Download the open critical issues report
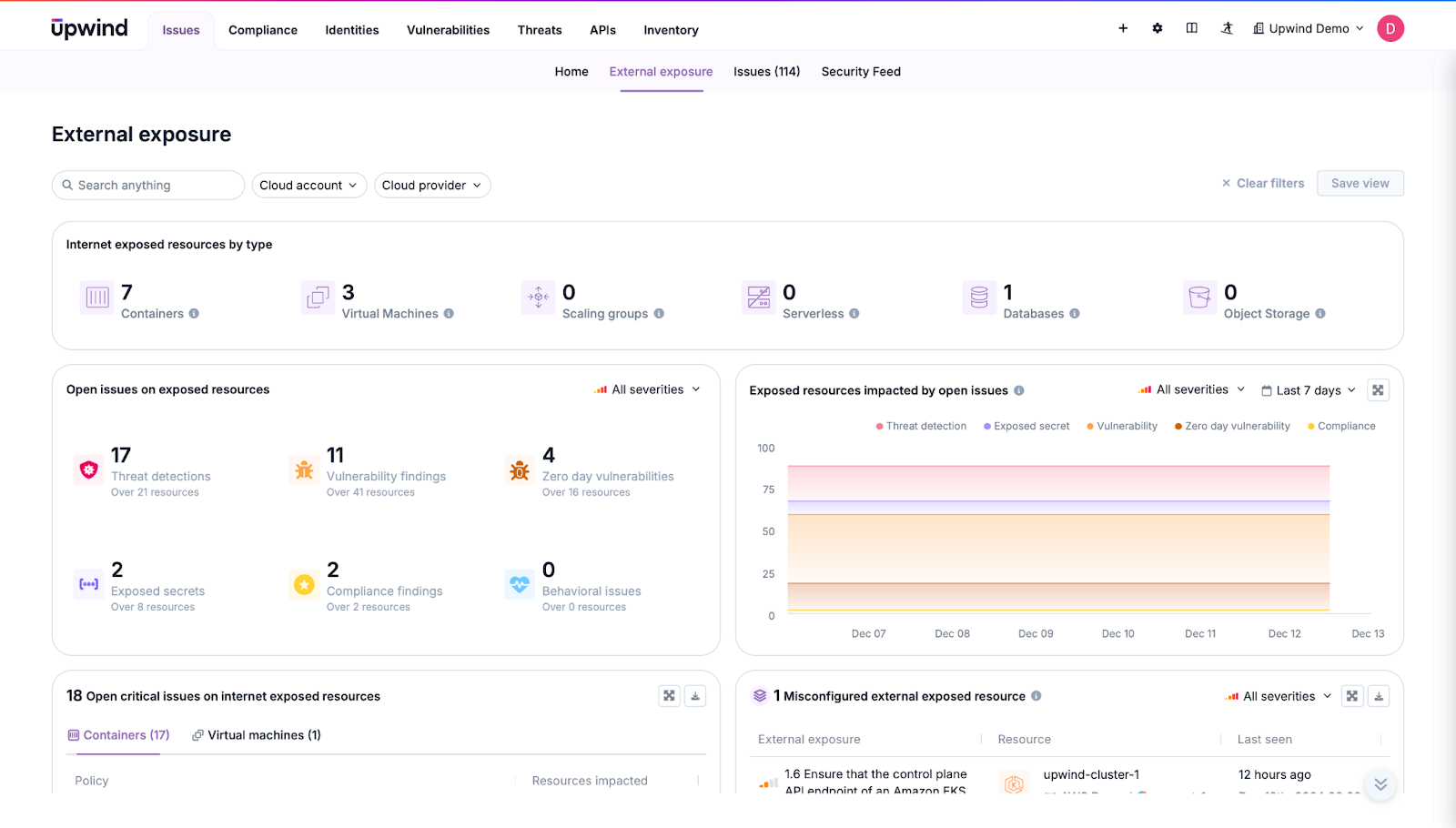Screen dimensions: 1456x828 click(x=695, y=695)
